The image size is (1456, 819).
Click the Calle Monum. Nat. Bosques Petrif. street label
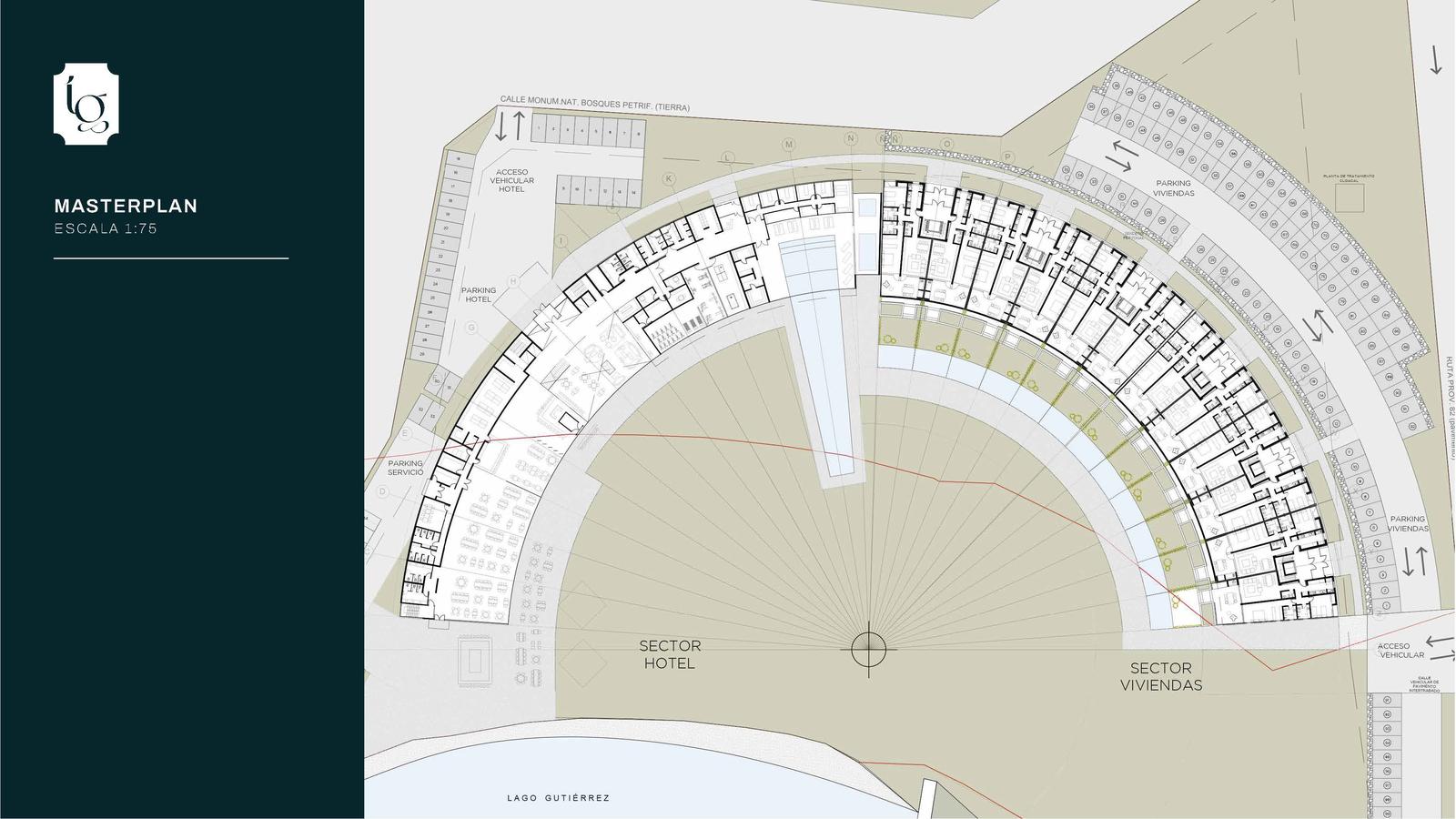tap(594, 103)
